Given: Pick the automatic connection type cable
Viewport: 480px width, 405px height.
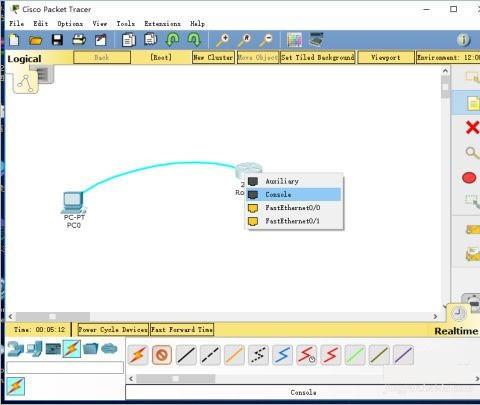Looking at the screenshot, I should [x=138, y=355].
